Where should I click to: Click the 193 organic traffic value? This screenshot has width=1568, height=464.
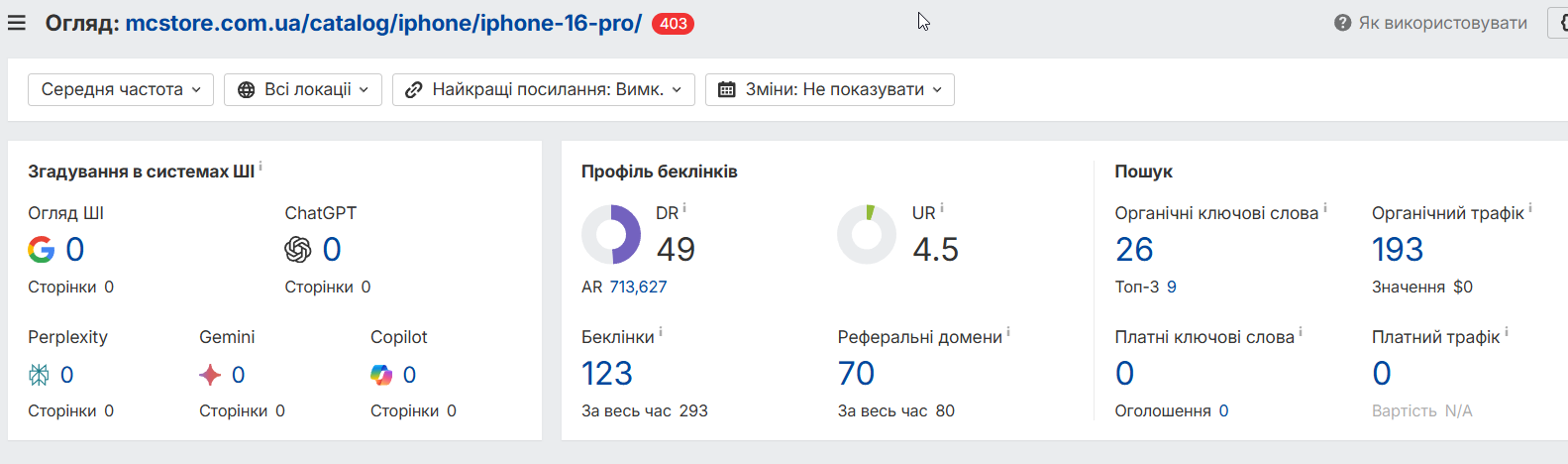[1397, 250]
